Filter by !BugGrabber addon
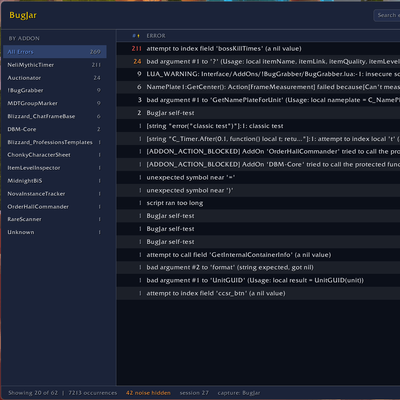Screen dimensions: 400x400 tap(55, 90)
